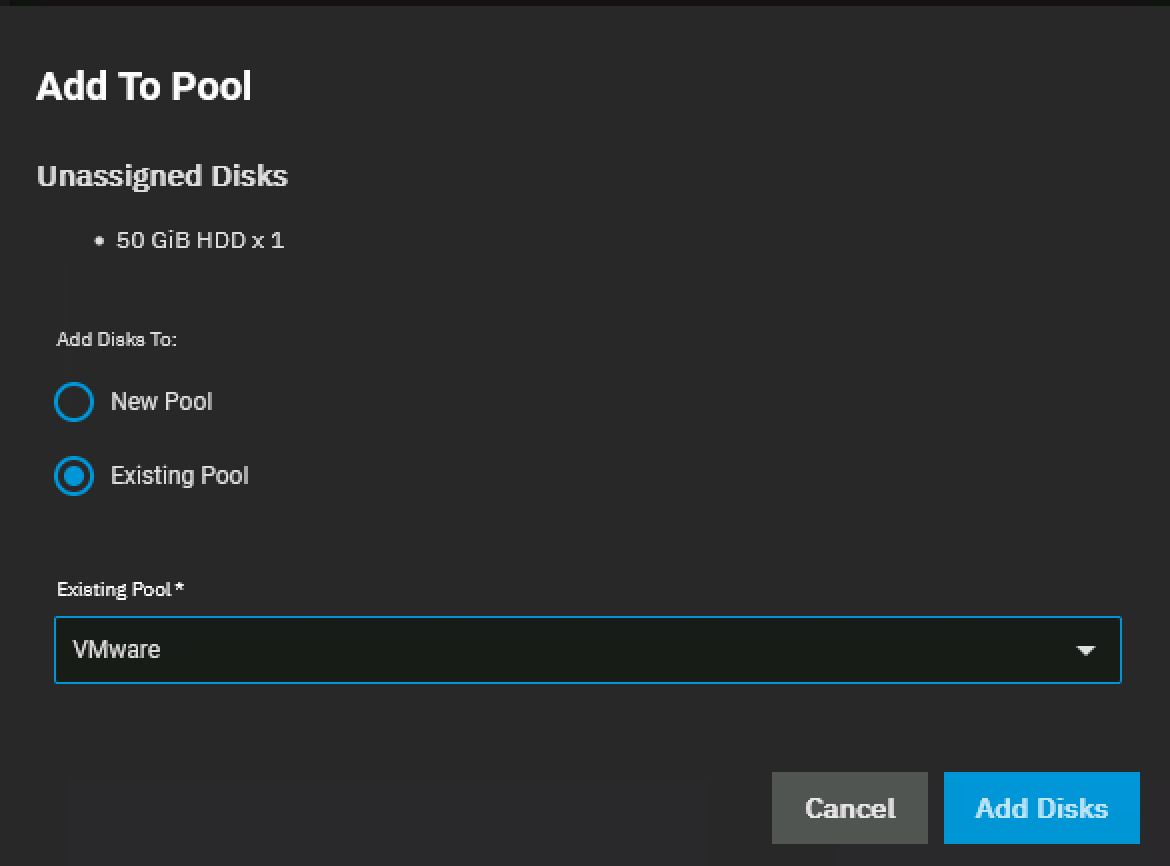Click the '50 GiB HDD x 1' entry

[200, 240]
